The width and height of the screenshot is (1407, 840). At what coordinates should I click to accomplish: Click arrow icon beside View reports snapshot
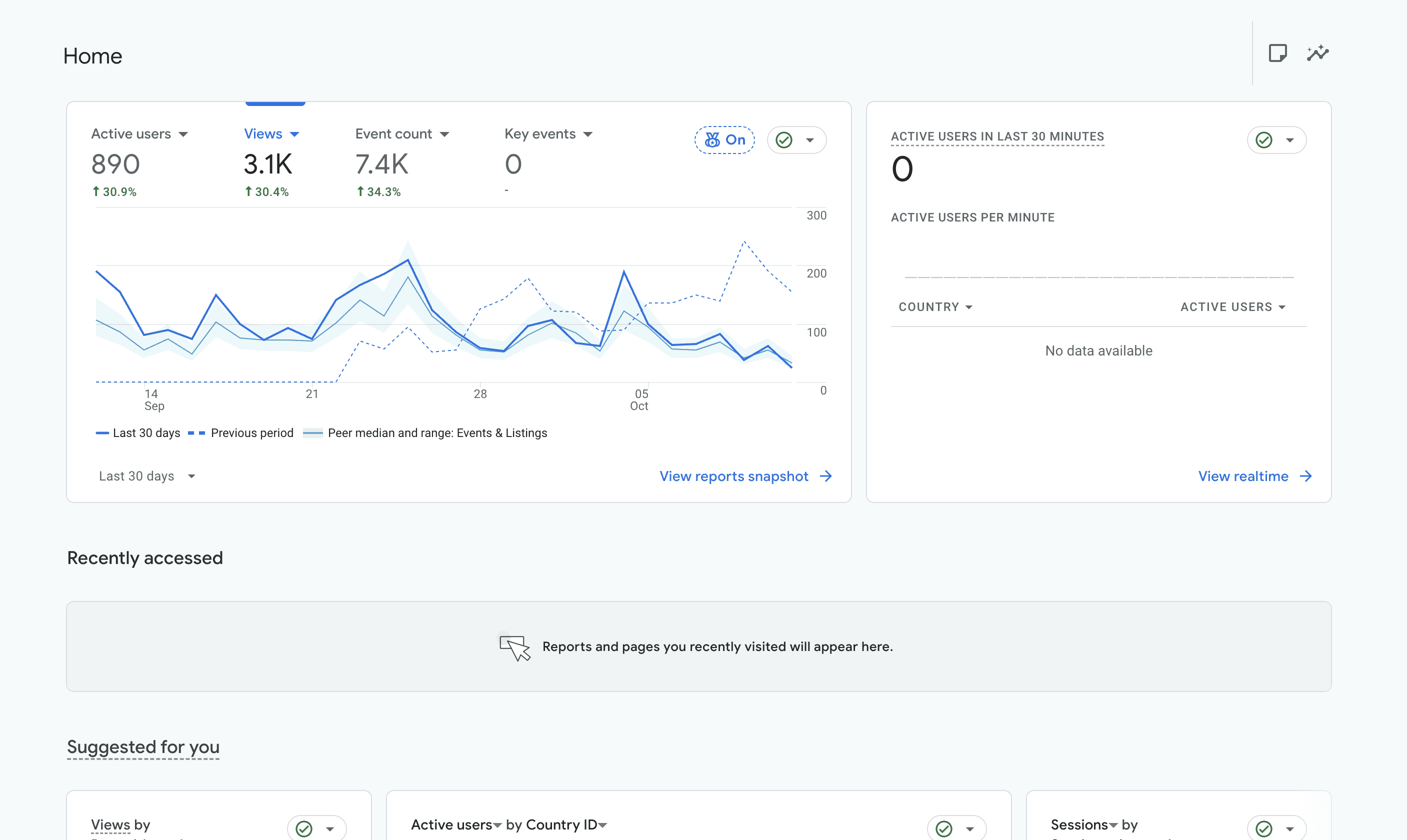pyautogui.click(x=825, y=476)
